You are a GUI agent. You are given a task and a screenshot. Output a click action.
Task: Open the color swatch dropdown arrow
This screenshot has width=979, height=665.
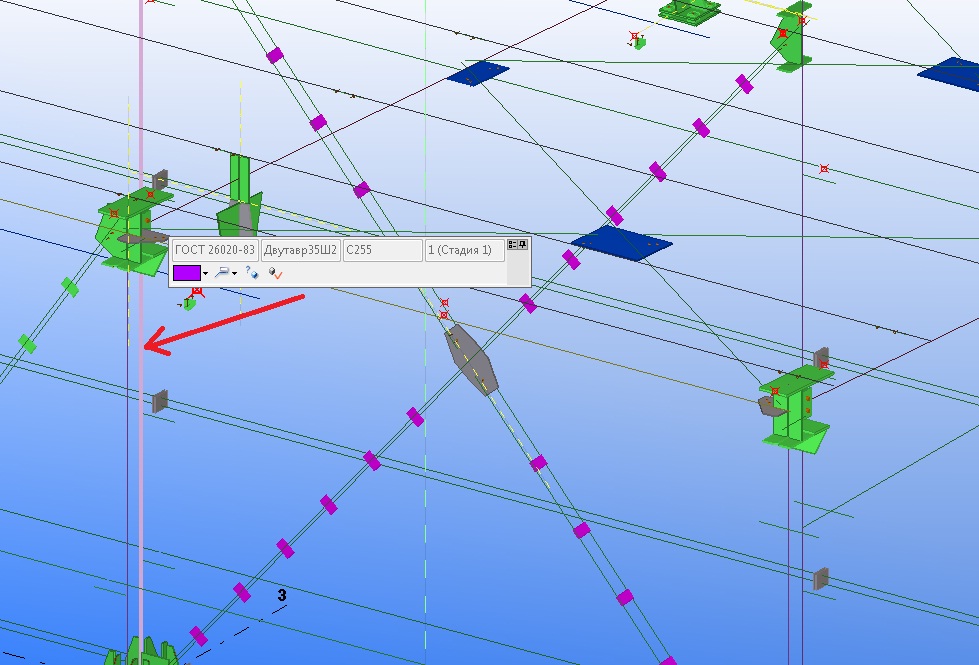(206, 273)
